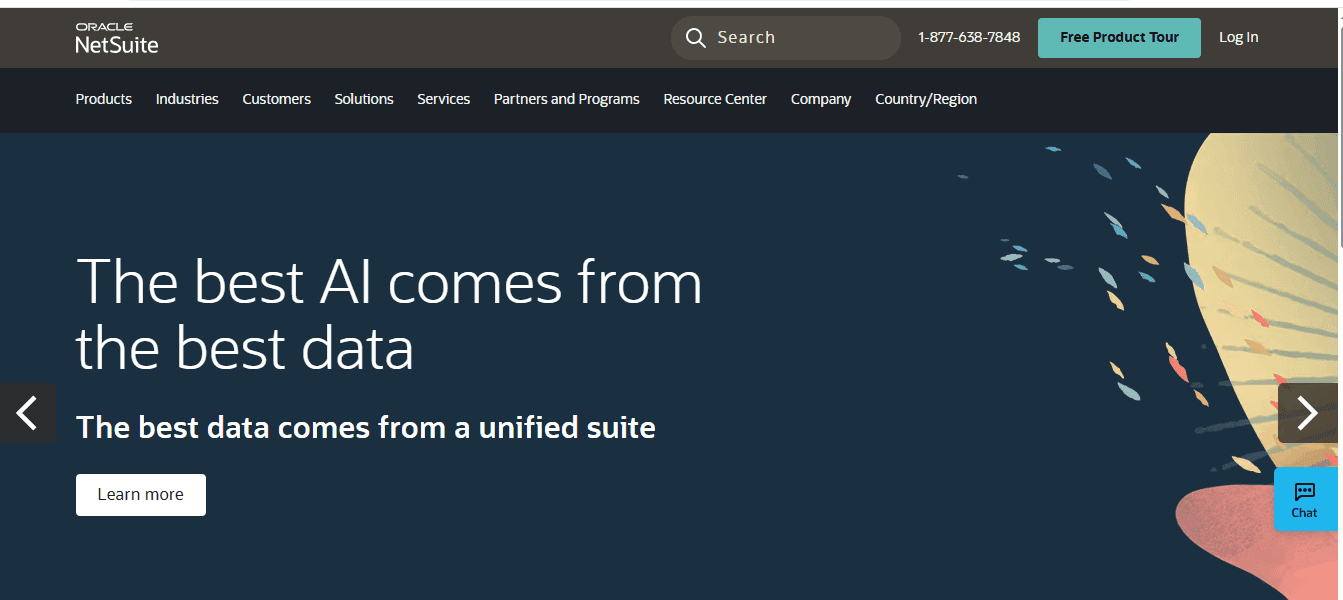Open the Industries menu

click(x=187, y=99)
